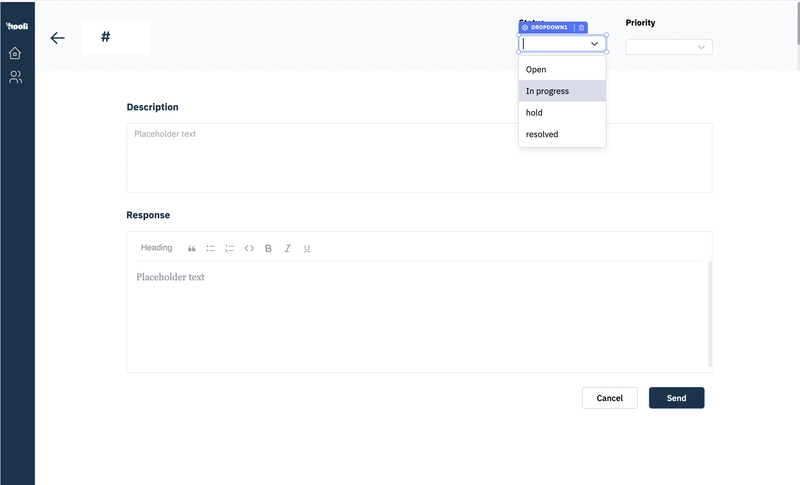800x485 pixels.
Task: Toggle bold formatting
Action: 268,248
